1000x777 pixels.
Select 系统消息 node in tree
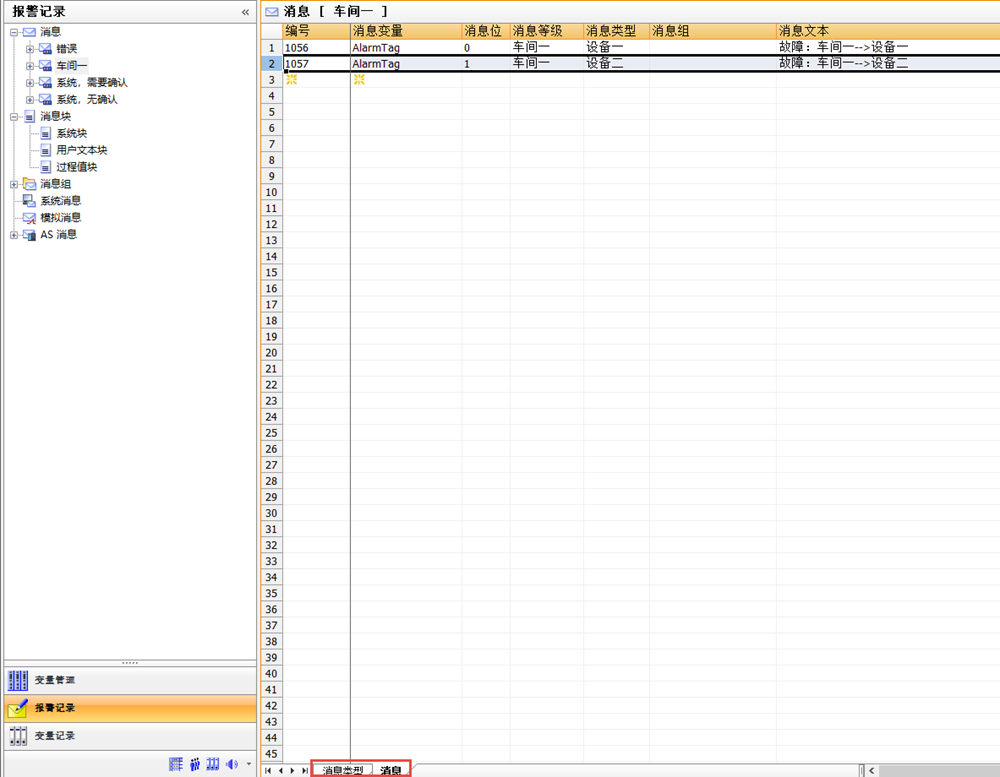[x=60, y=201]
